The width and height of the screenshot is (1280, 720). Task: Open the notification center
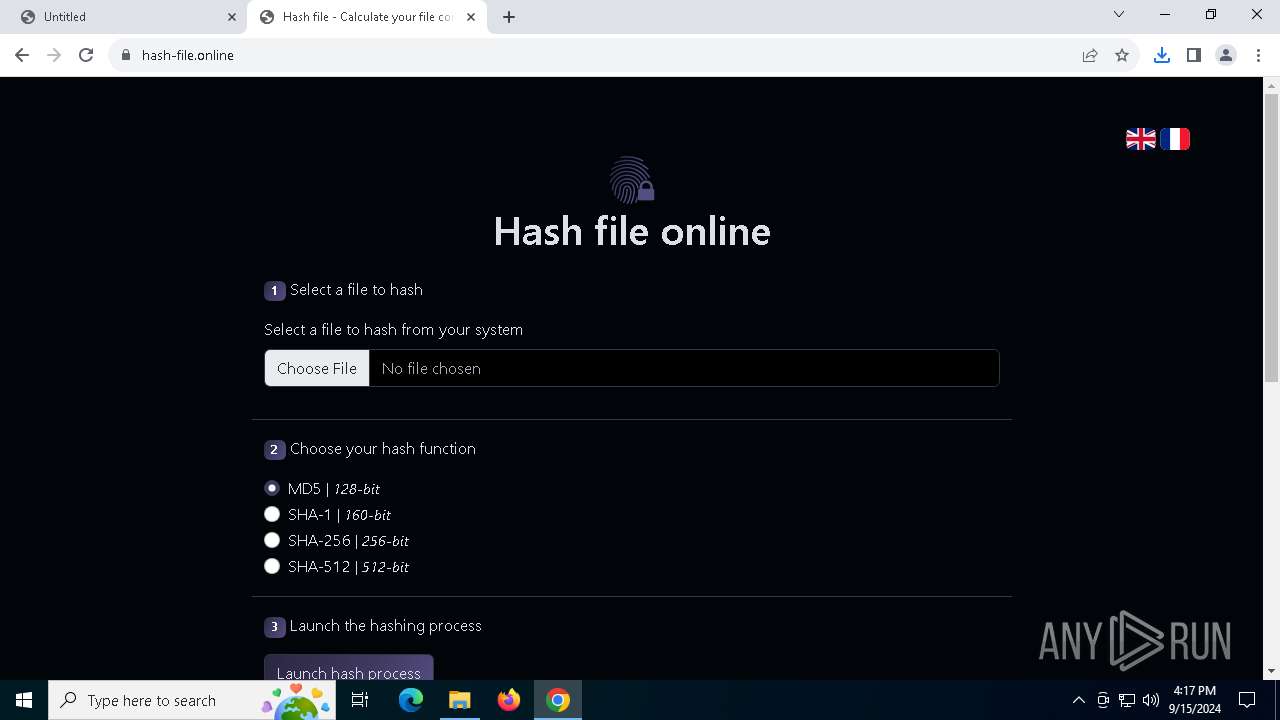click(x=1247, y=700)
